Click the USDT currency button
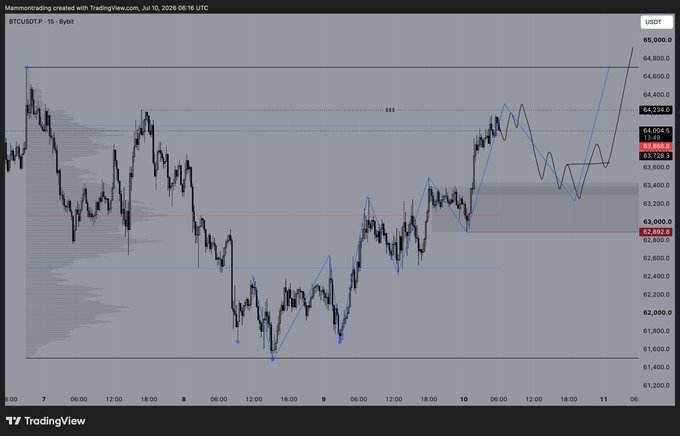 click(657, 22)
